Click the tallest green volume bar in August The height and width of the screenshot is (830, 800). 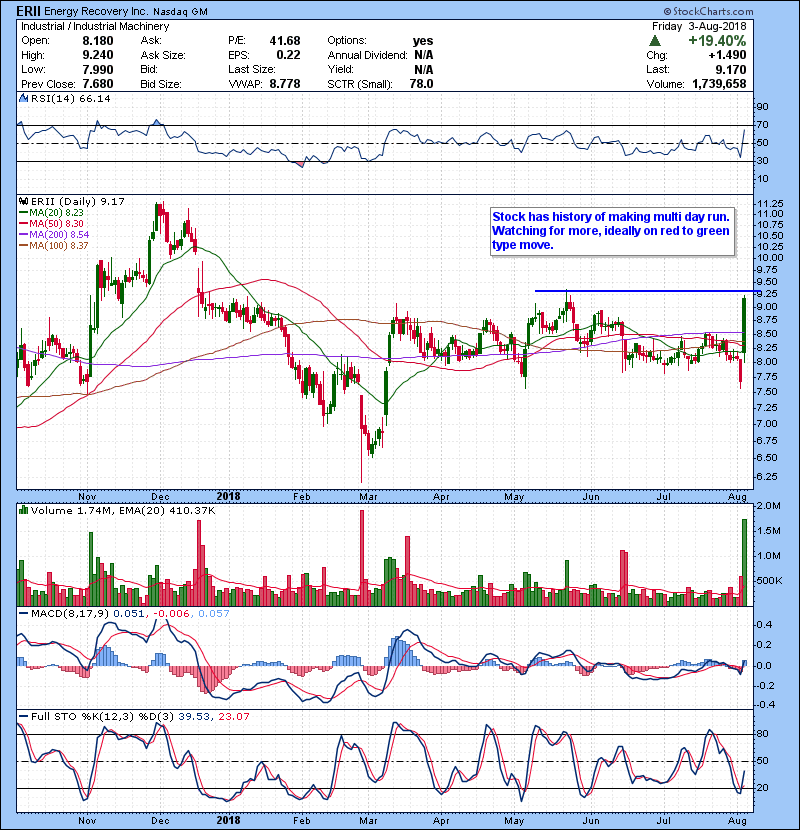(x=744, y=562)
